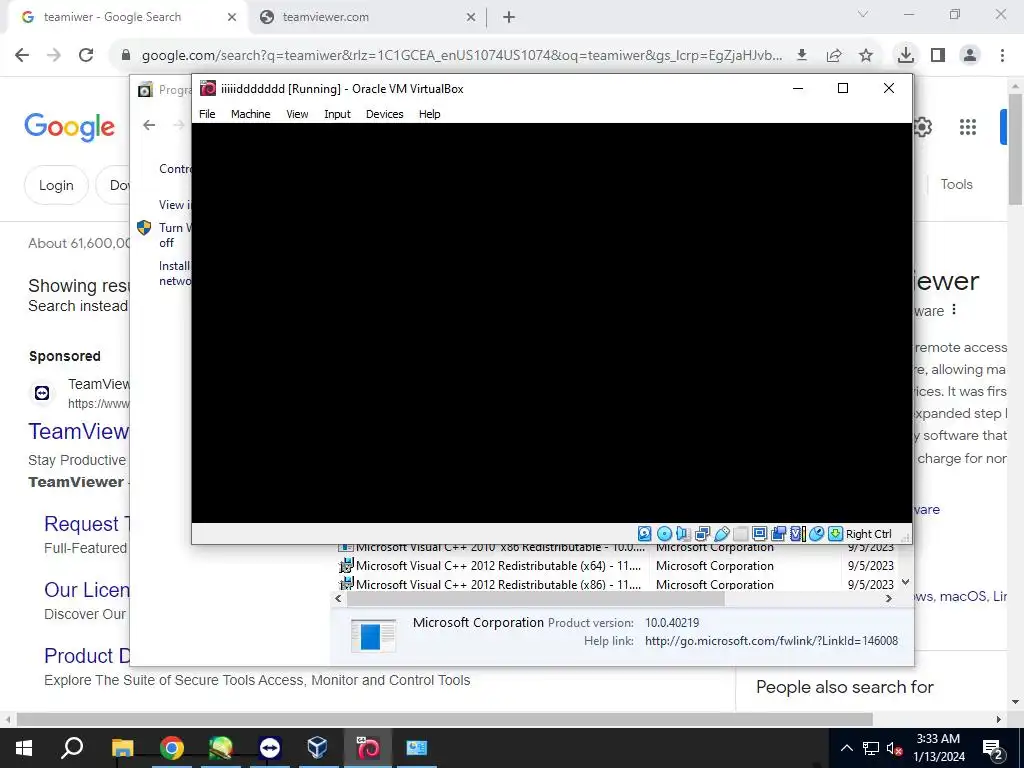Open knowledge panel more options dots
The width and height of the screenshot is (1024, 768).
(954, 310)
